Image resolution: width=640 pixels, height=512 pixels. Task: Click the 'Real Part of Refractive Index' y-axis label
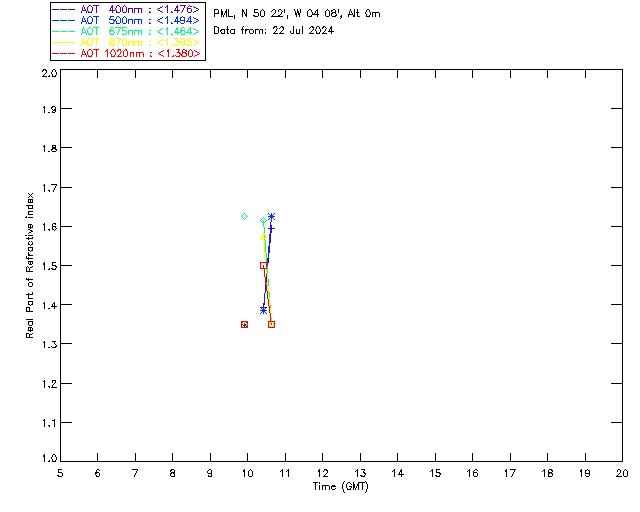30,265
